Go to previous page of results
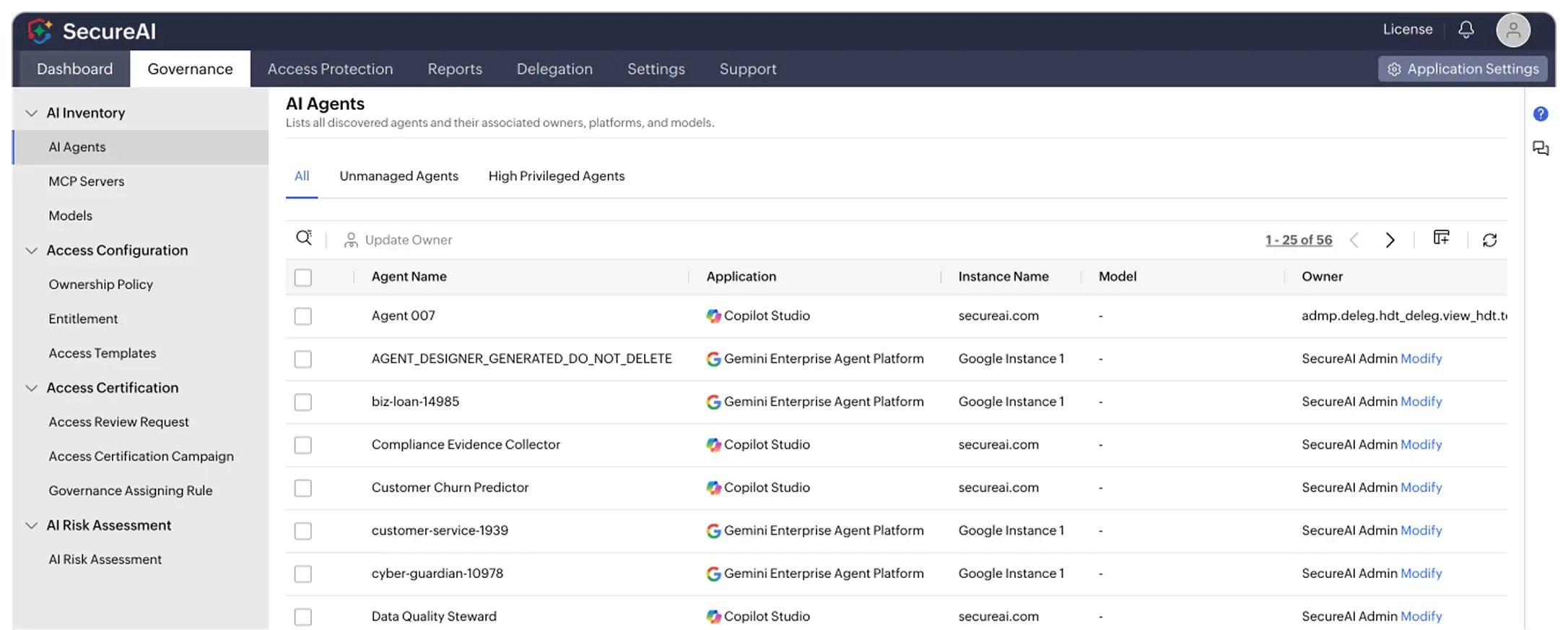This screenshot has width=1568, height=630. pyautogui.click(x=1354, y=240)
